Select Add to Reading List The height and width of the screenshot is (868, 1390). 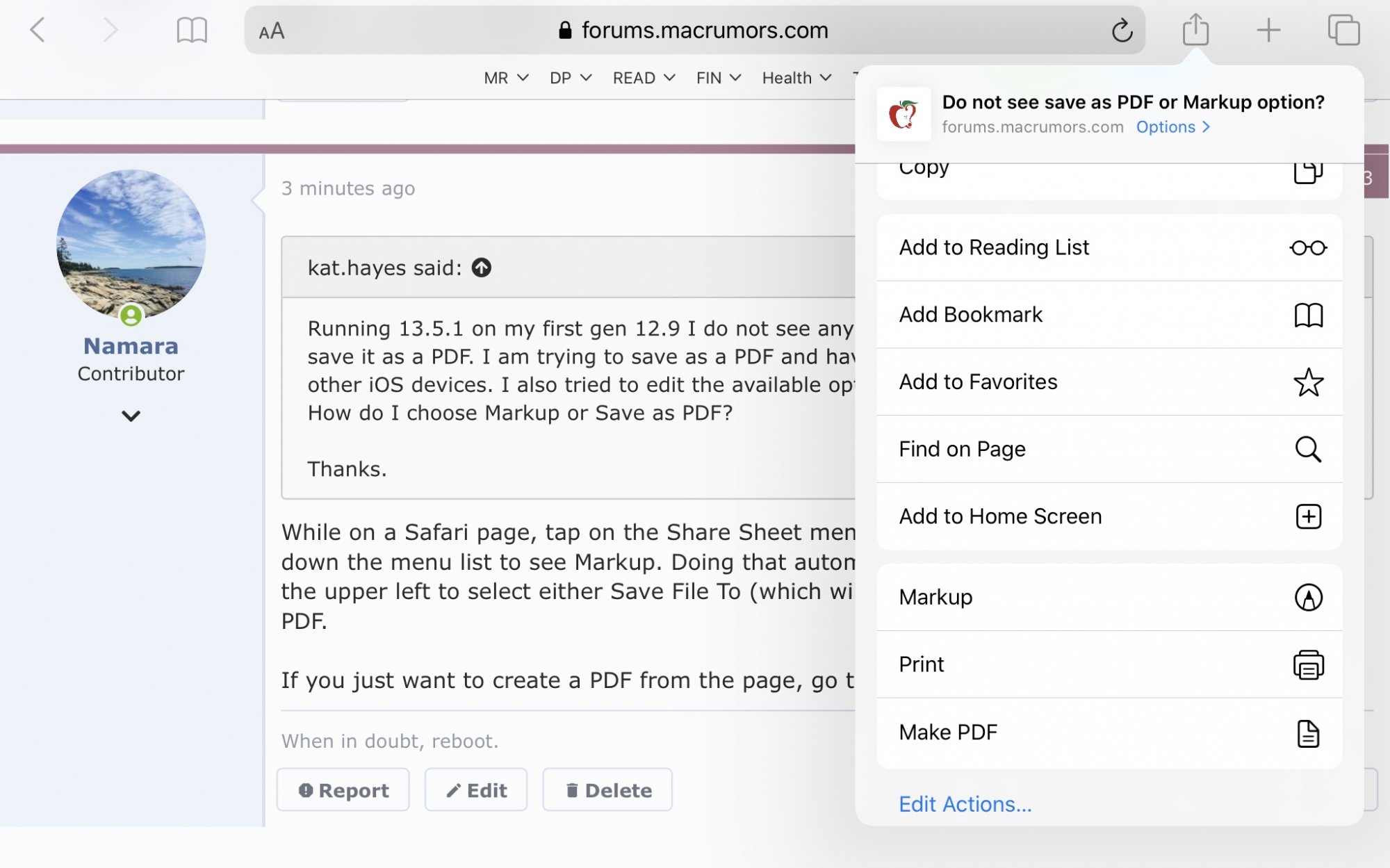pos(1109,247)
